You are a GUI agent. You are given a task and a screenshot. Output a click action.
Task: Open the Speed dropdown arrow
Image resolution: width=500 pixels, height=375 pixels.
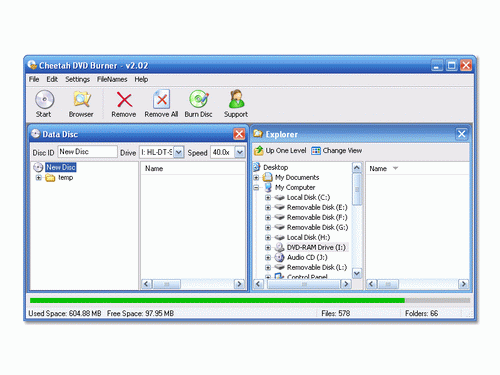pos(240,152)
